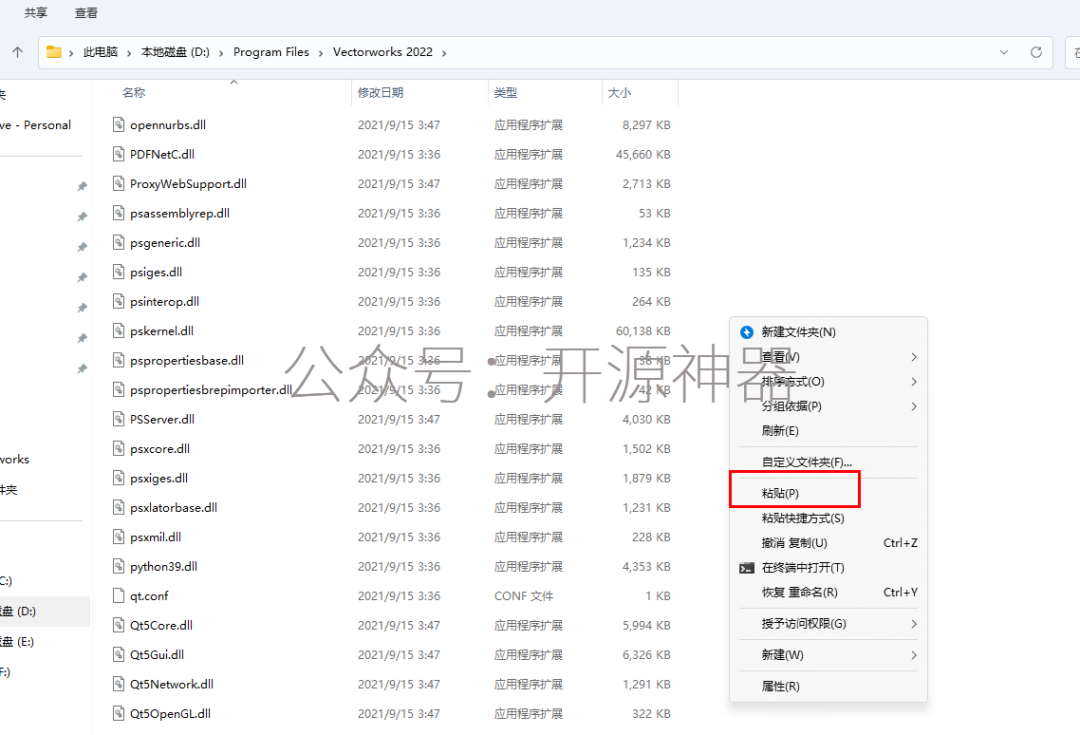
Task: Click the blue new-folder icon in context menu
Action: (747, 332)
